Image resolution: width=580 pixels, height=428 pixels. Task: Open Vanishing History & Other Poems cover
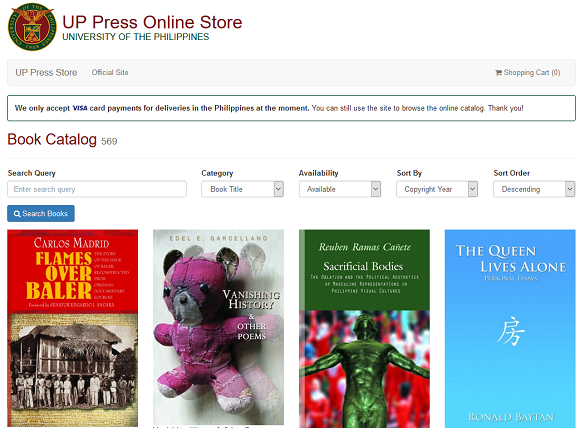click(x=218, y=327)
